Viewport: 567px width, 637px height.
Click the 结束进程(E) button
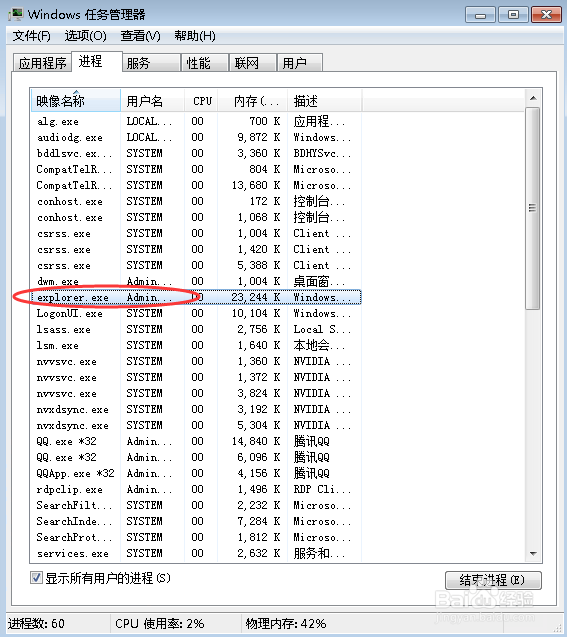pos(493,580)
